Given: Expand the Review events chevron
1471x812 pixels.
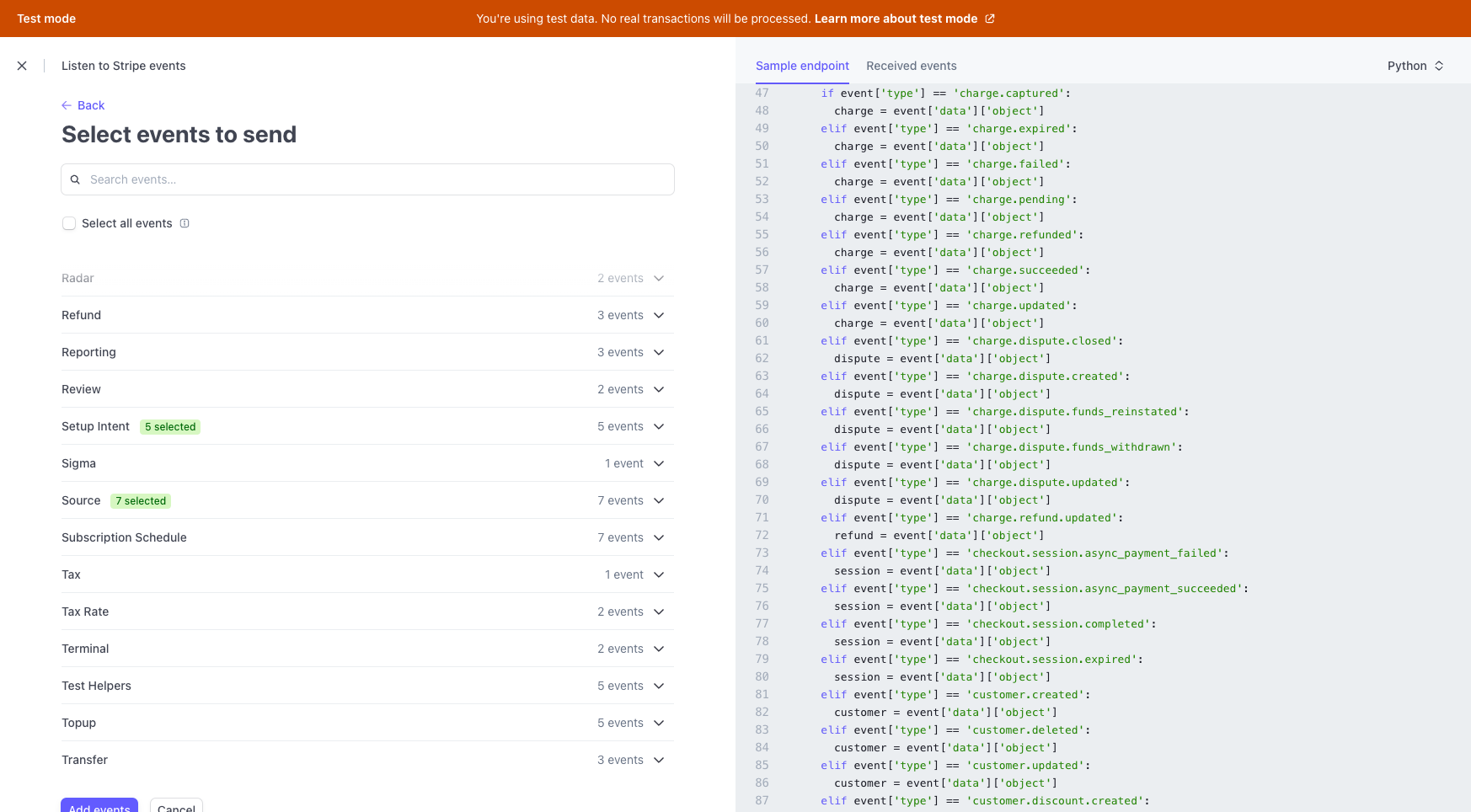Looking at the screenshot, I should (659, 389).
